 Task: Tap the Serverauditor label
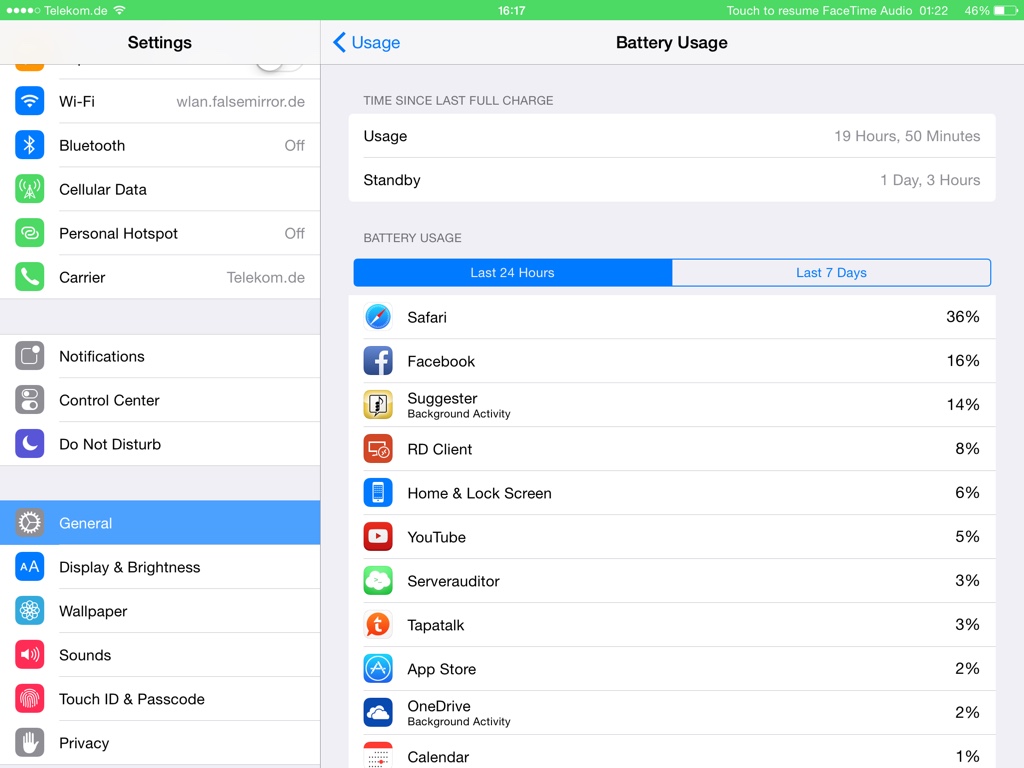[453, 581]
